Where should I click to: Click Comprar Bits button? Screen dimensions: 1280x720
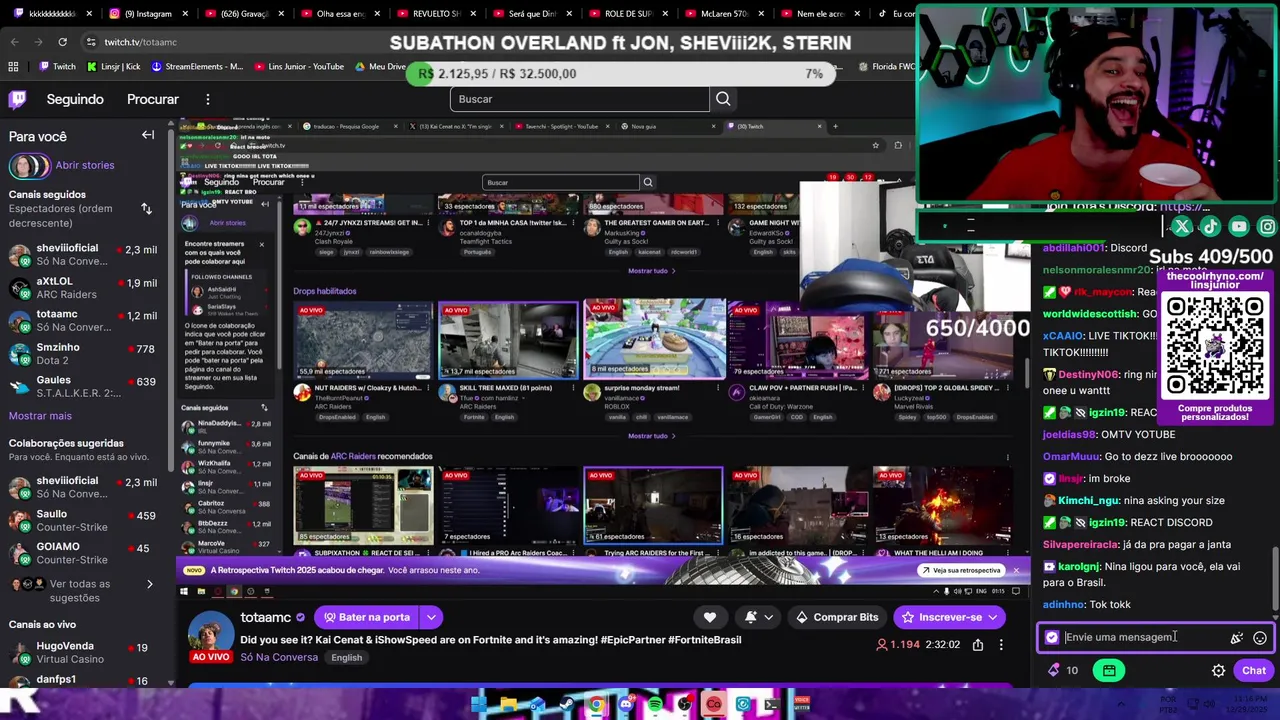837,617
